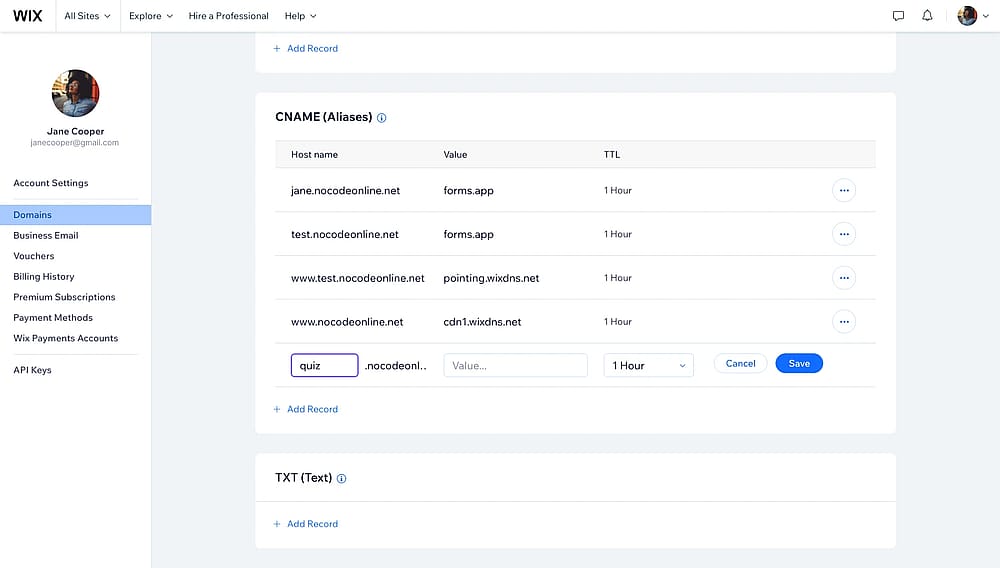The image size is (1000, 568).
Task: Open Premium Subscriptions
Action: tap(64, 297)
